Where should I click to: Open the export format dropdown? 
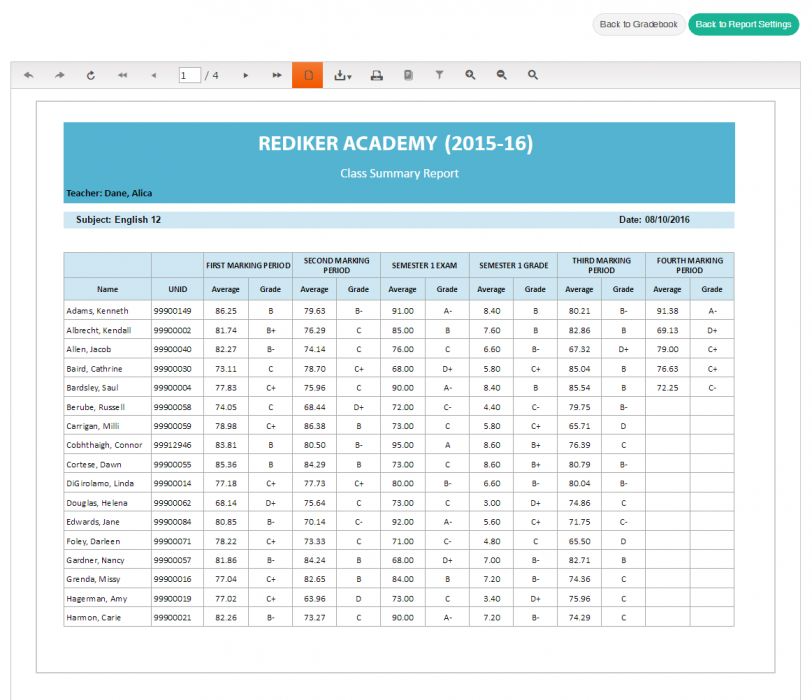pos(342,75)
